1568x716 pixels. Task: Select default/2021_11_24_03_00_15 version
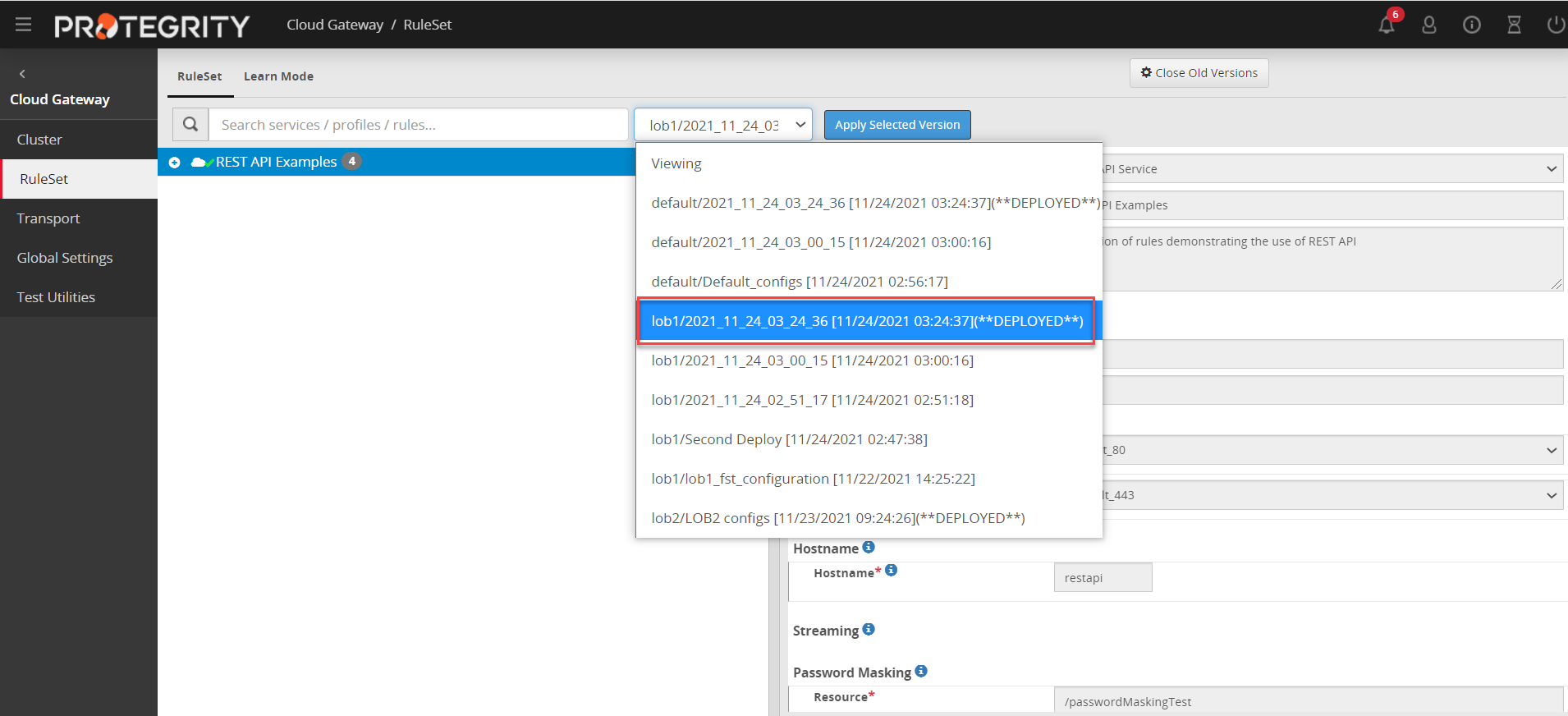click(x=869, y=242)
